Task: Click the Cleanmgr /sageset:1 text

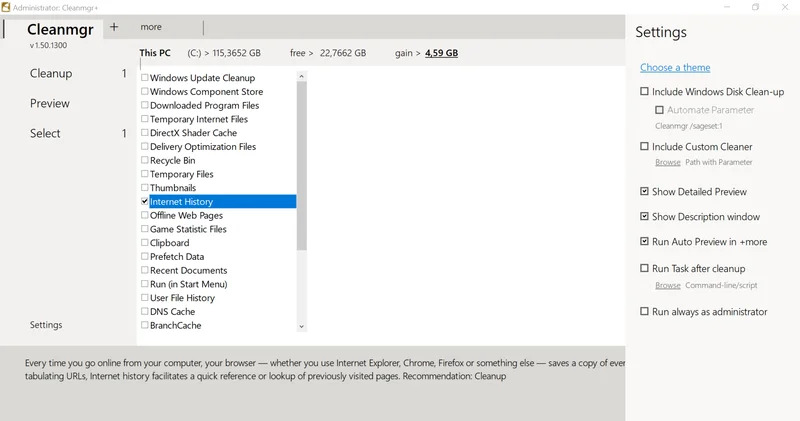Action: tap(689, 126)
